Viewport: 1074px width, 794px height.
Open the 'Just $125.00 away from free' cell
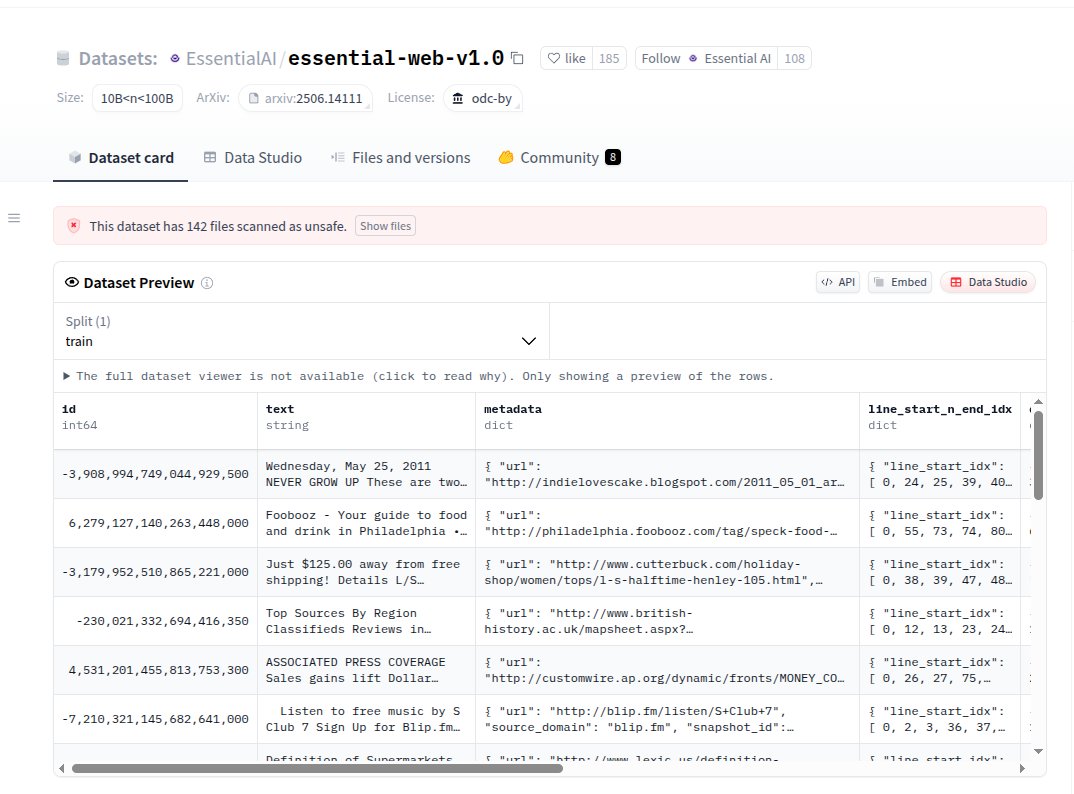[x=366, y=572]
